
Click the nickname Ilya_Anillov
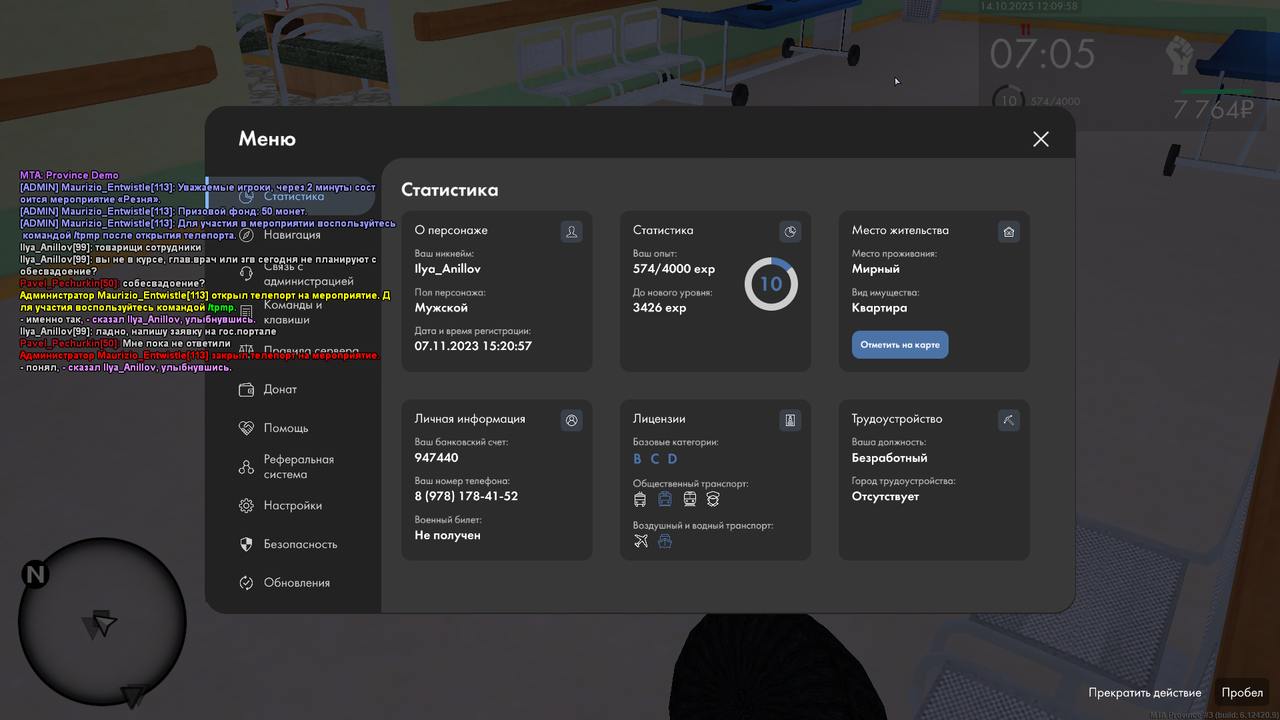tap(448, 269)
